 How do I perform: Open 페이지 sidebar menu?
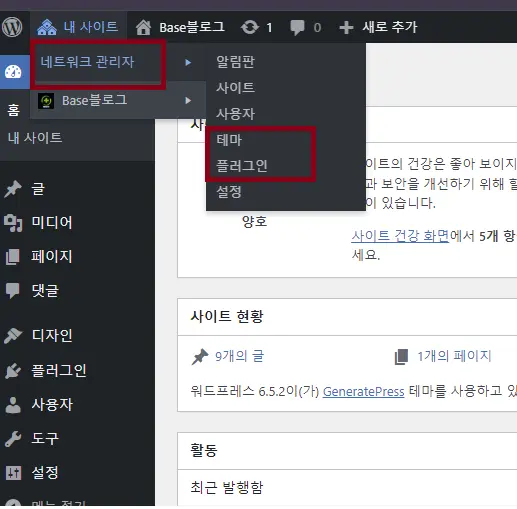pos(52,256)
